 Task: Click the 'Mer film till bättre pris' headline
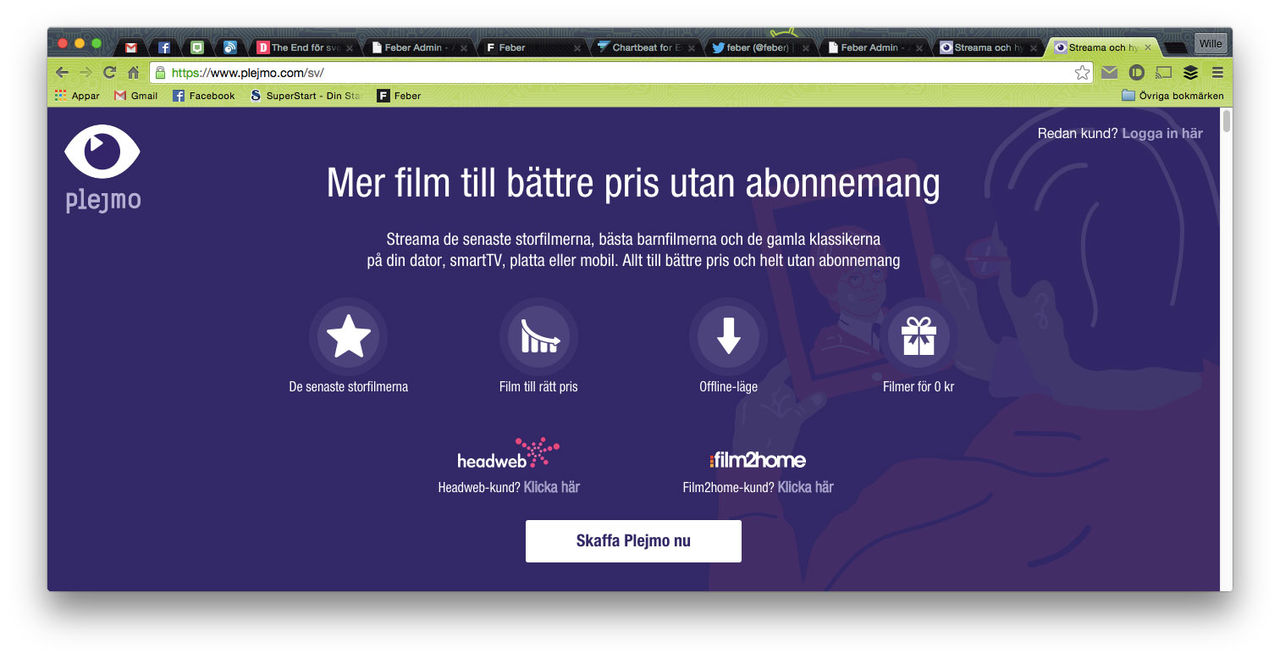point(633,184)
